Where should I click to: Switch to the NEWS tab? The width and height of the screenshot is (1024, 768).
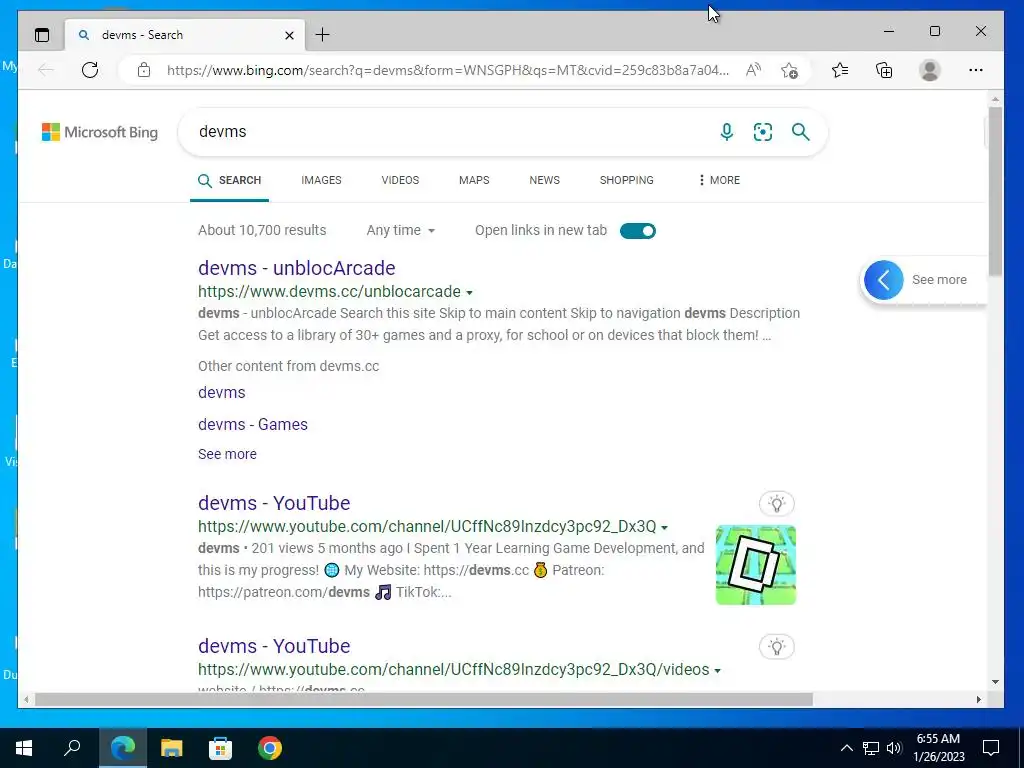[x=545, y=180]
